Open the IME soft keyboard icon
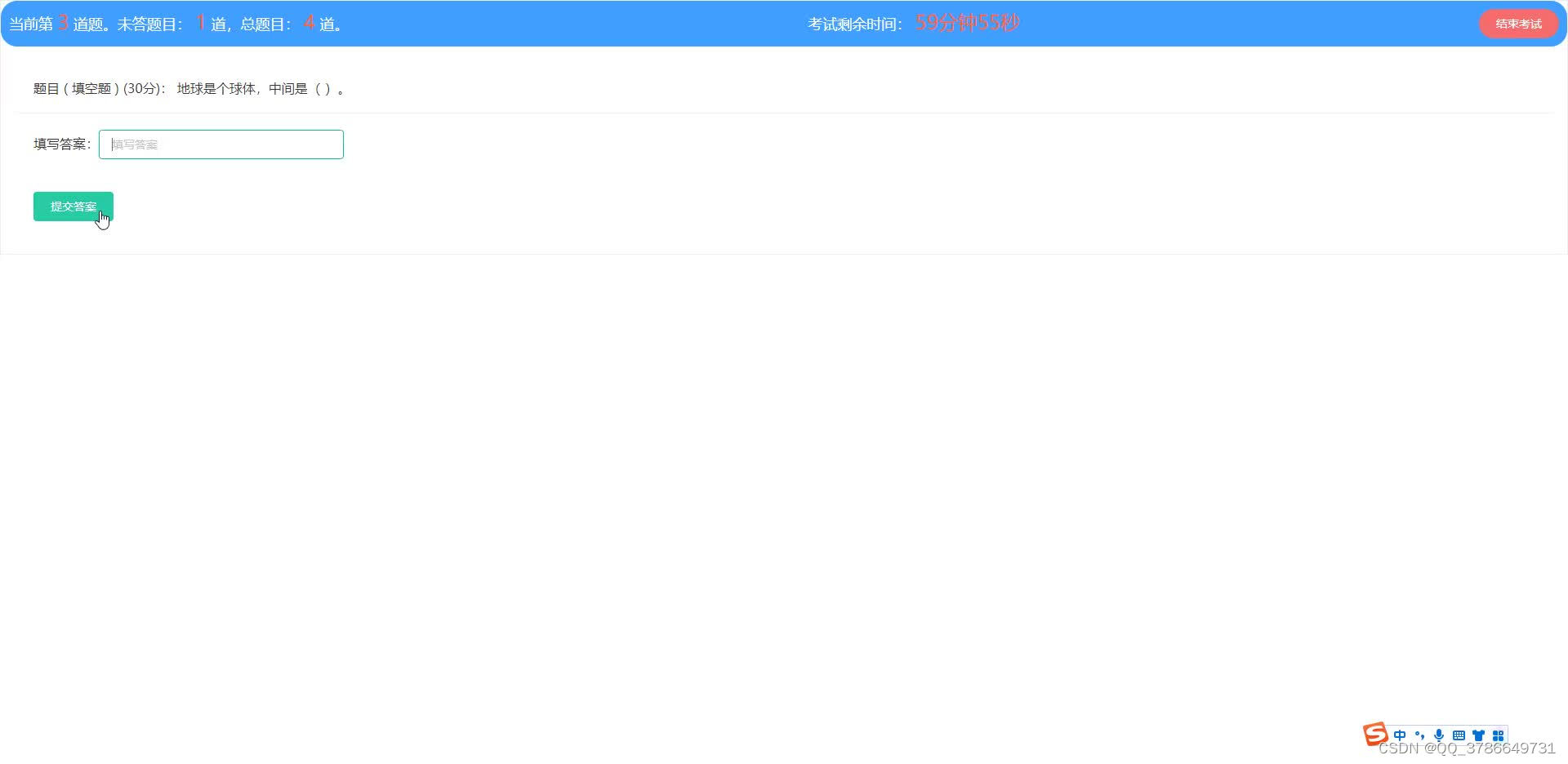 coord(1459,735)
